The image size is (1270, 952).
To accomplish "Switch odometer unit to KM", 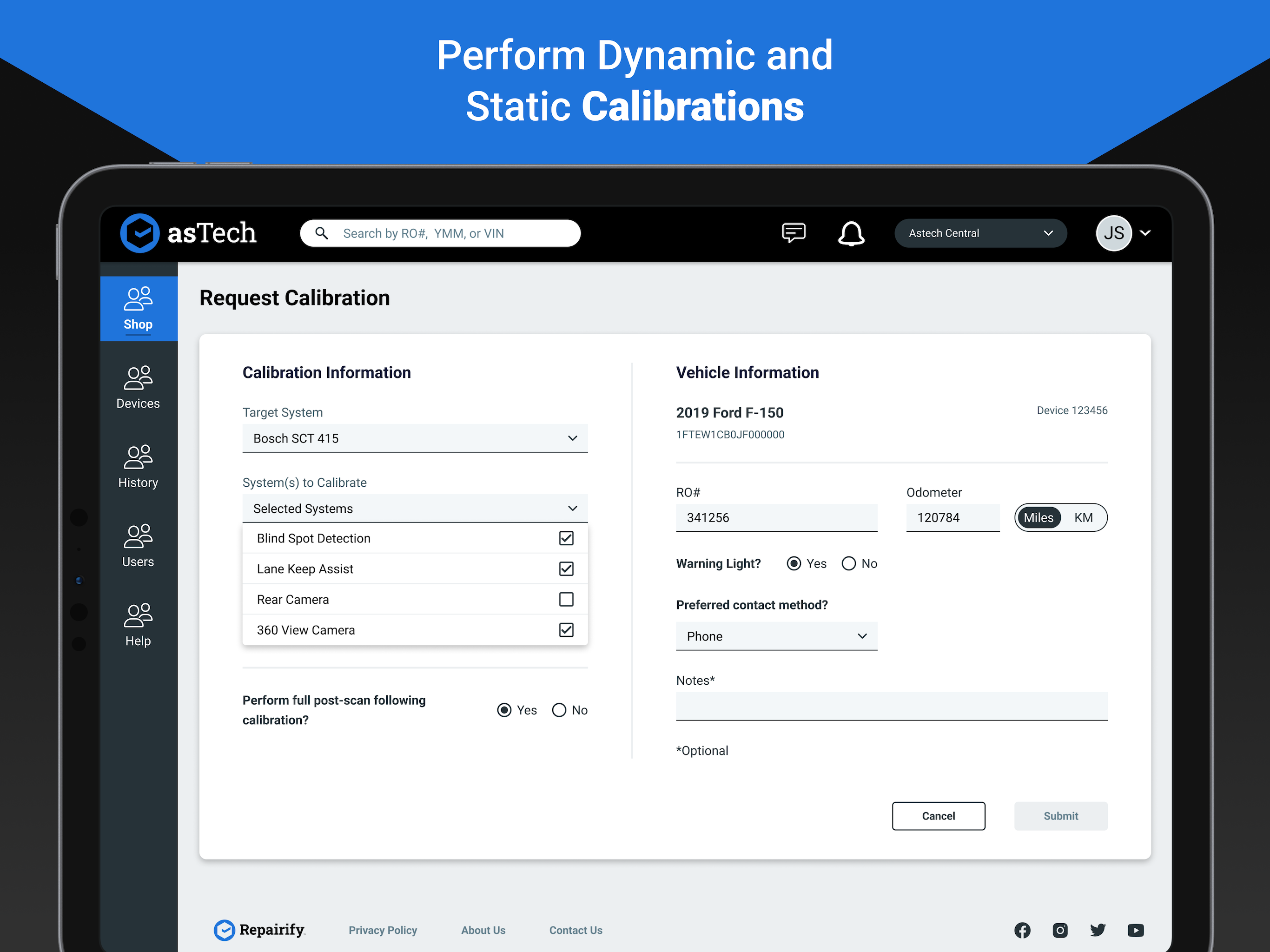I will [1084, 517].
